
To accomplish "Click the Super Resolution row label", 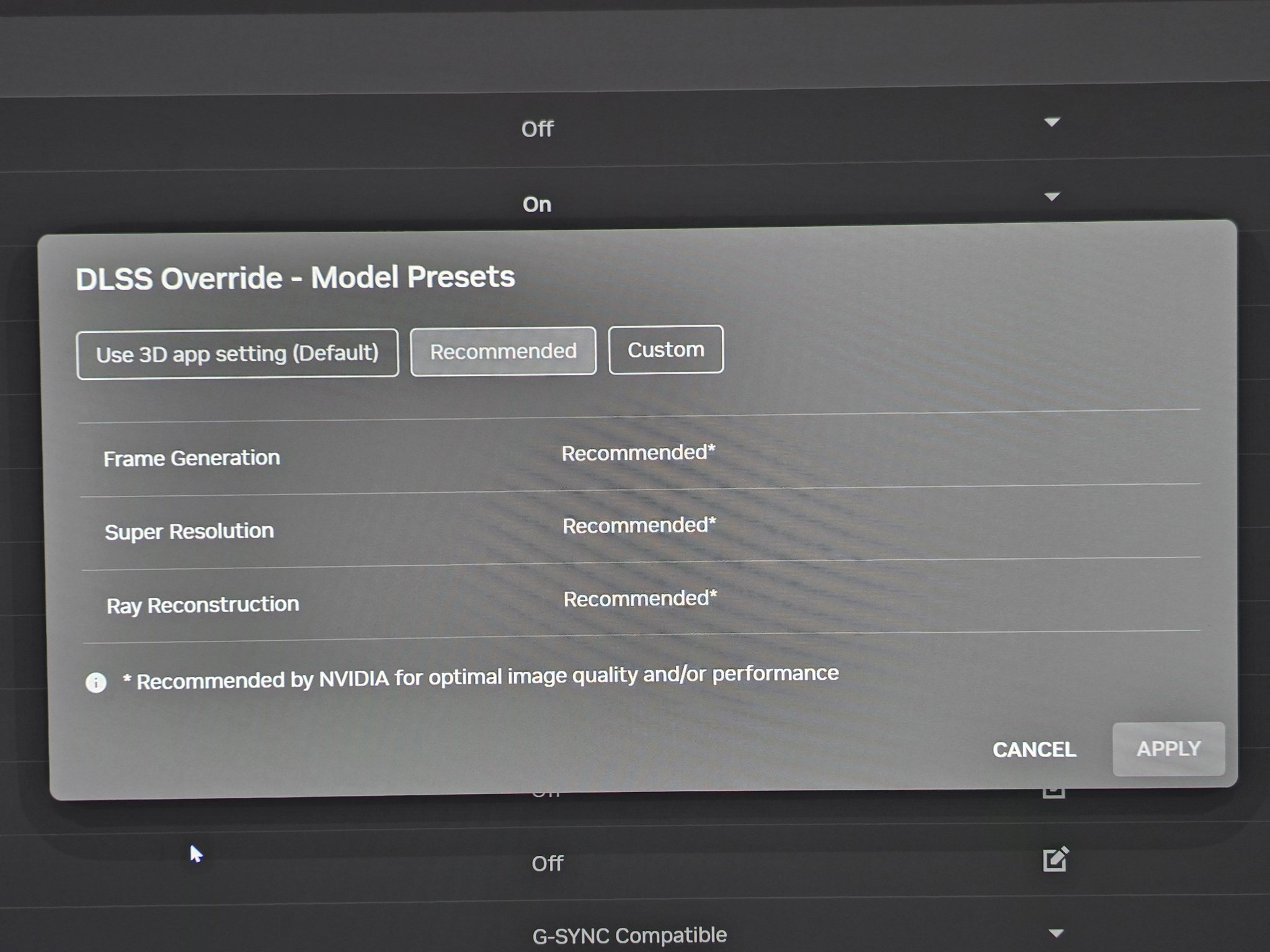I will point(189,531).
